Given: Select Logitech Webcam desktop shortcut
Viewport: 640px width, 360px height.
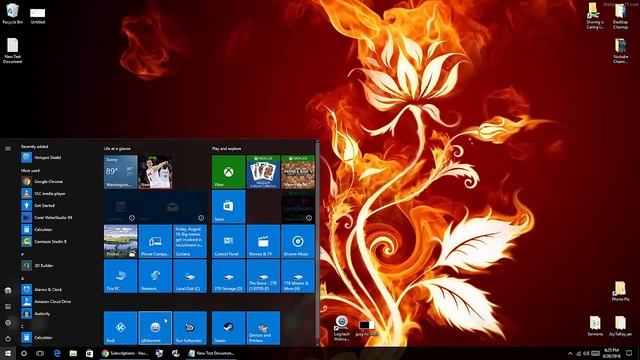Looking at the screenshot, I should click(x=342, y=328).
